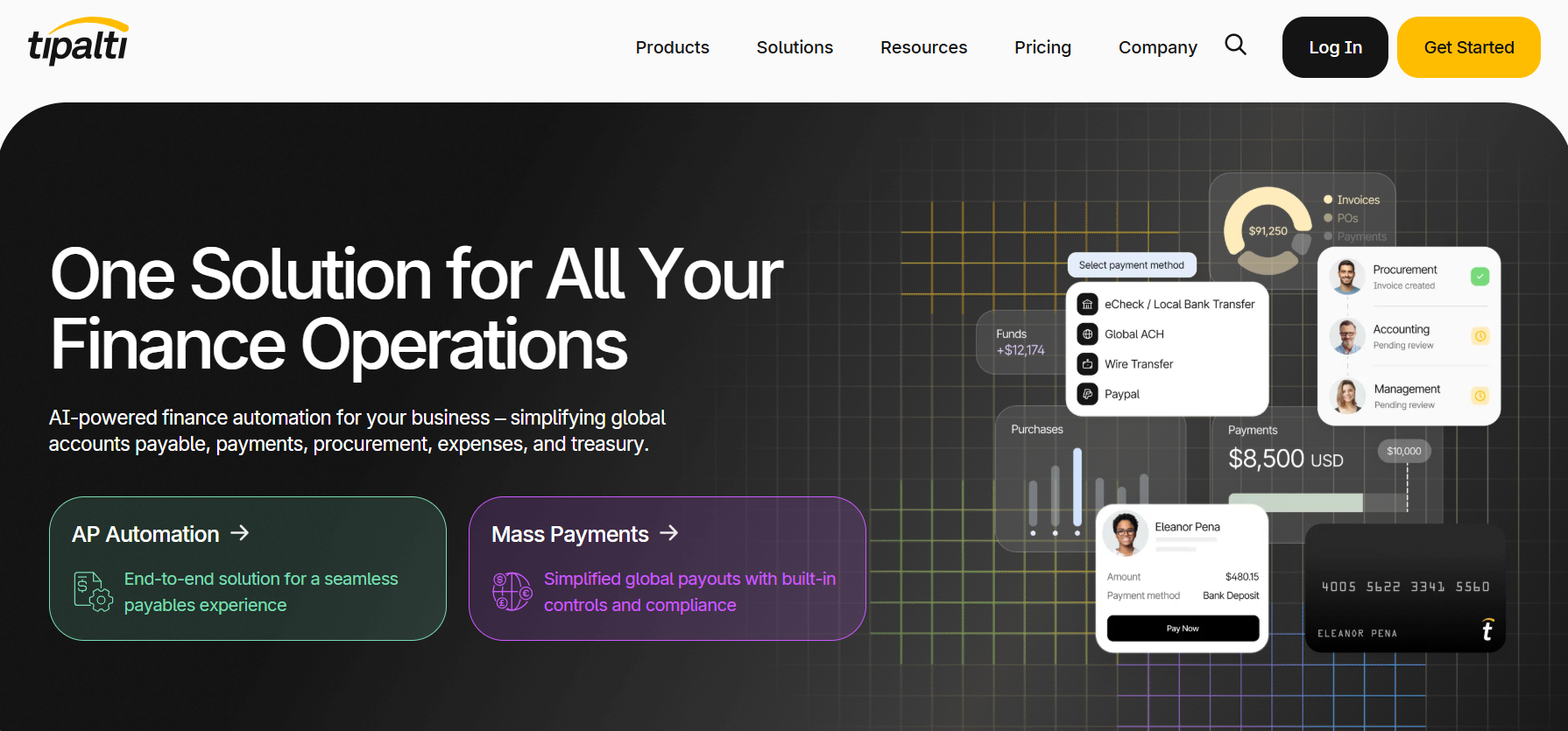Click the Accounting user avatar

pyautogui.click(x=1347, y=336)
